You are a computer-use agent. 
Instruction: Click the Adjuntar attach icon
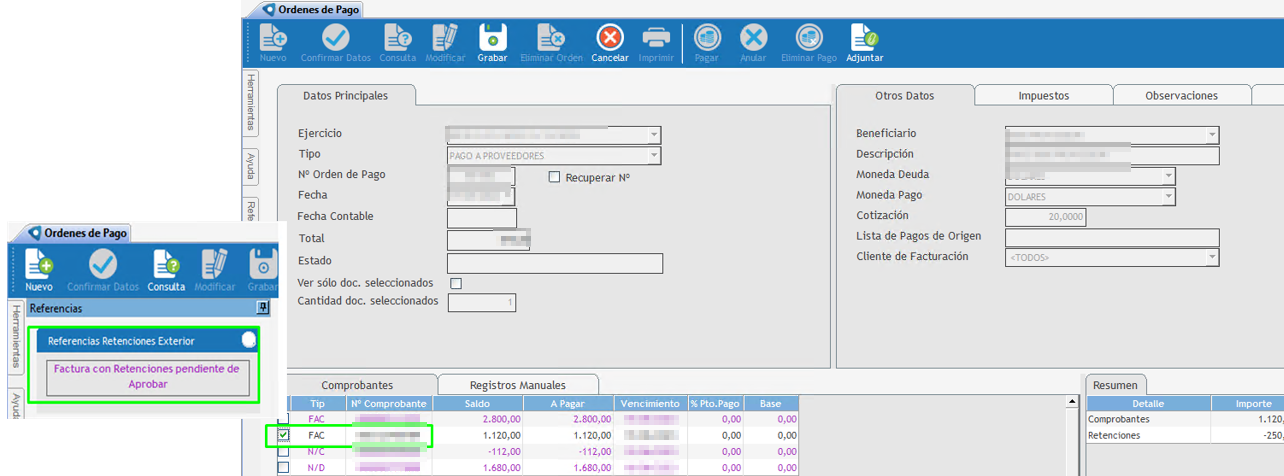(864, 38)
